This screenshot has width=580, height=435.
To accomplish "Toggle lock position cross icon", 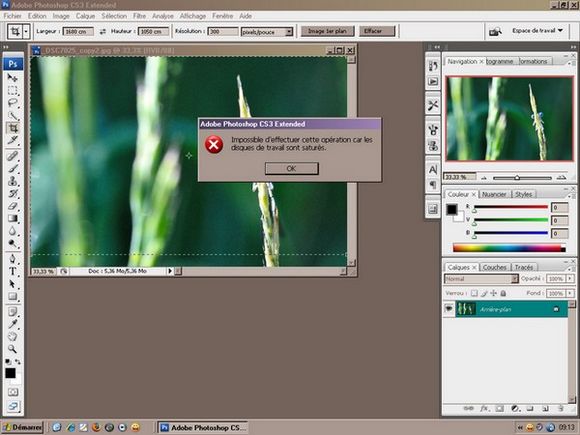I will (x=493, y=293).
